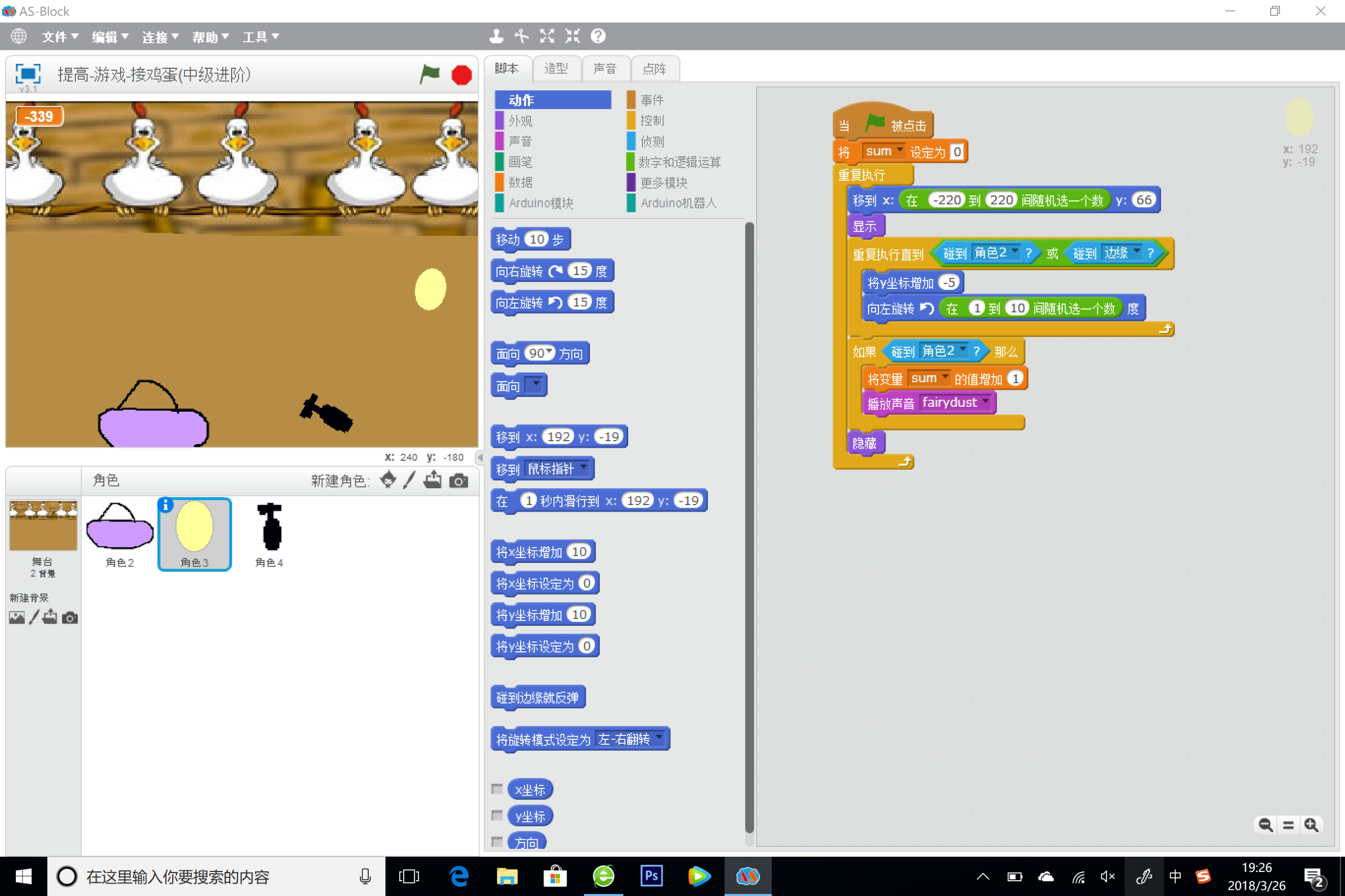Switch to the 造型 tab

point(556,69)
